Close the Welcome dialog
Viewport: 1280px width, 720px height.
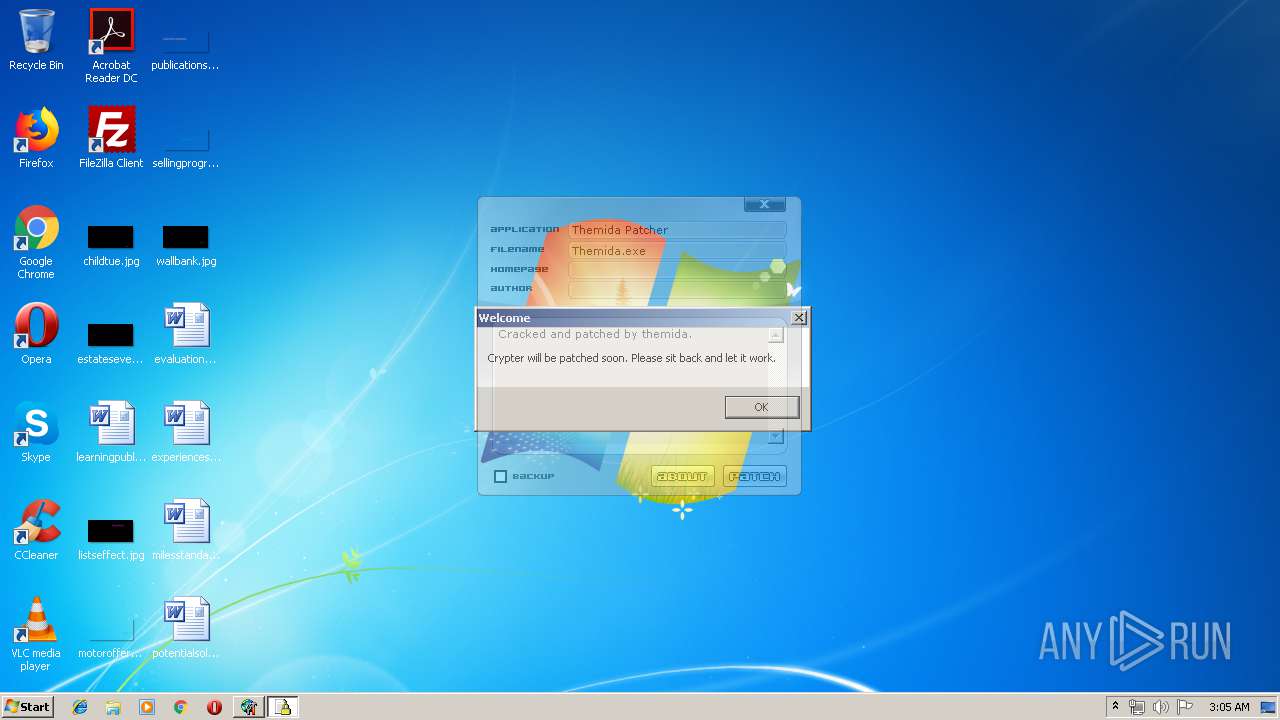(798, 317)
